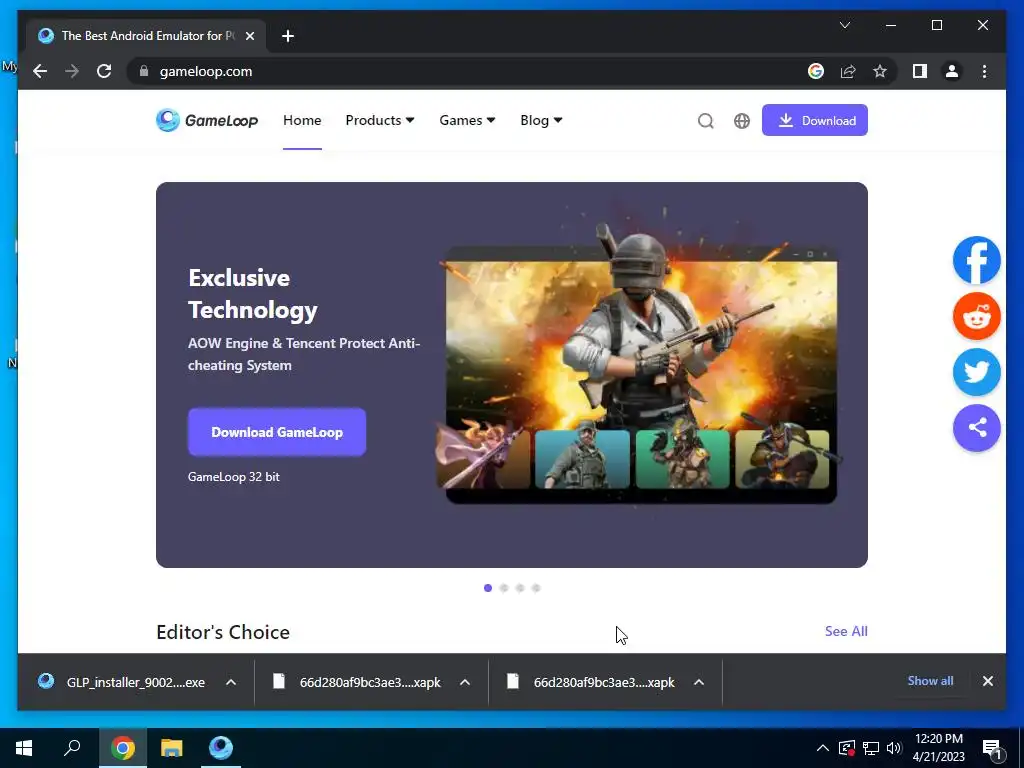Go back with browser back arrow

(x=40, y=71)
